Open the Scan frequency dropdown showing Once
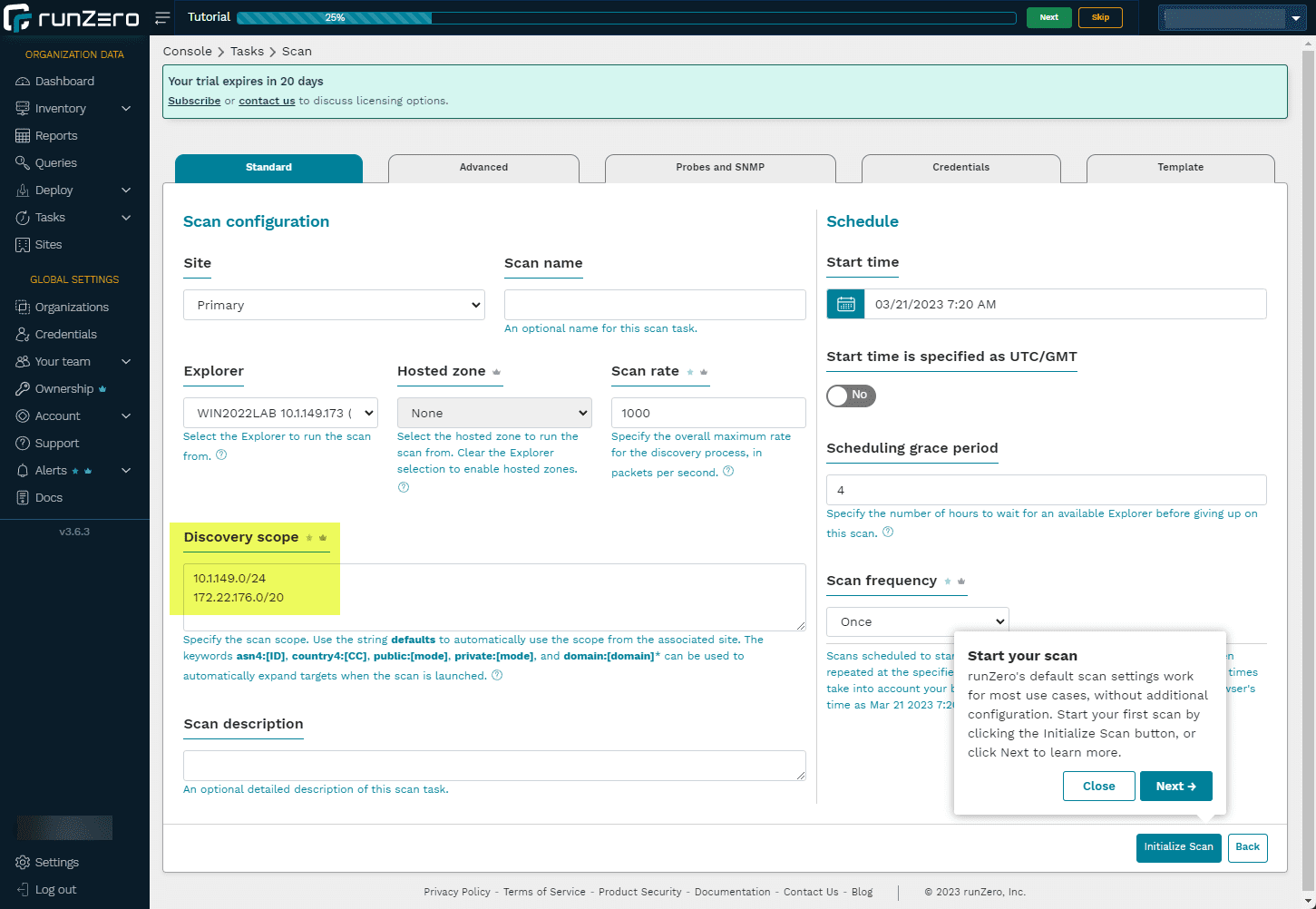This screenshot has height=909, width=1316. [918, 621]
